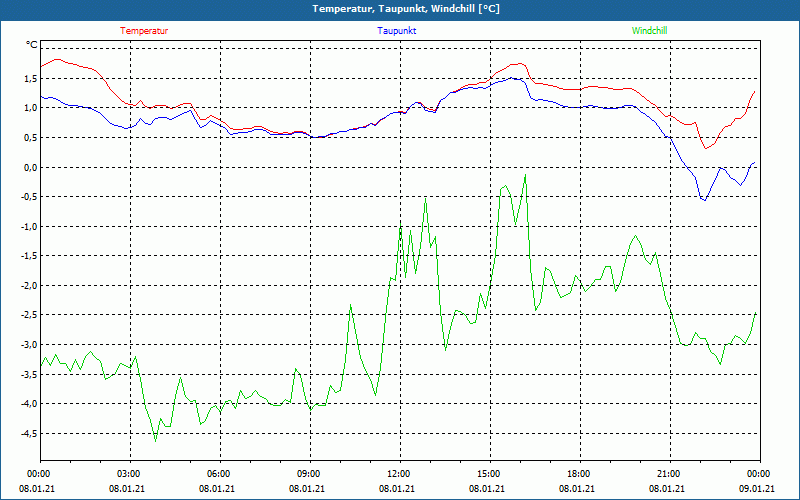This screenshot has height=500, width=800.
Task: Click the Windchill minimum dip near 04:00
Action: click(x=156, y=441)
